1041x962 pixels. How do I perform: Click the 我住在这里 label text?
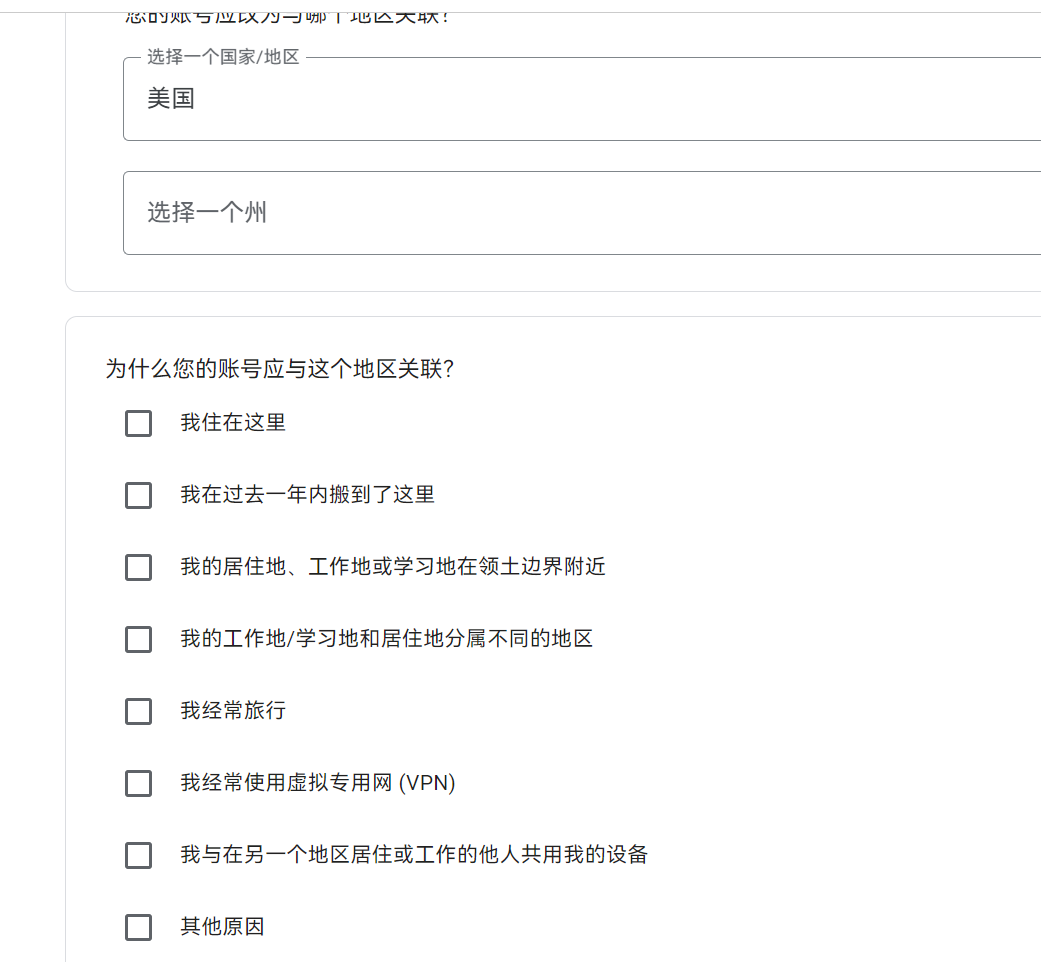[x=233, y=422]
